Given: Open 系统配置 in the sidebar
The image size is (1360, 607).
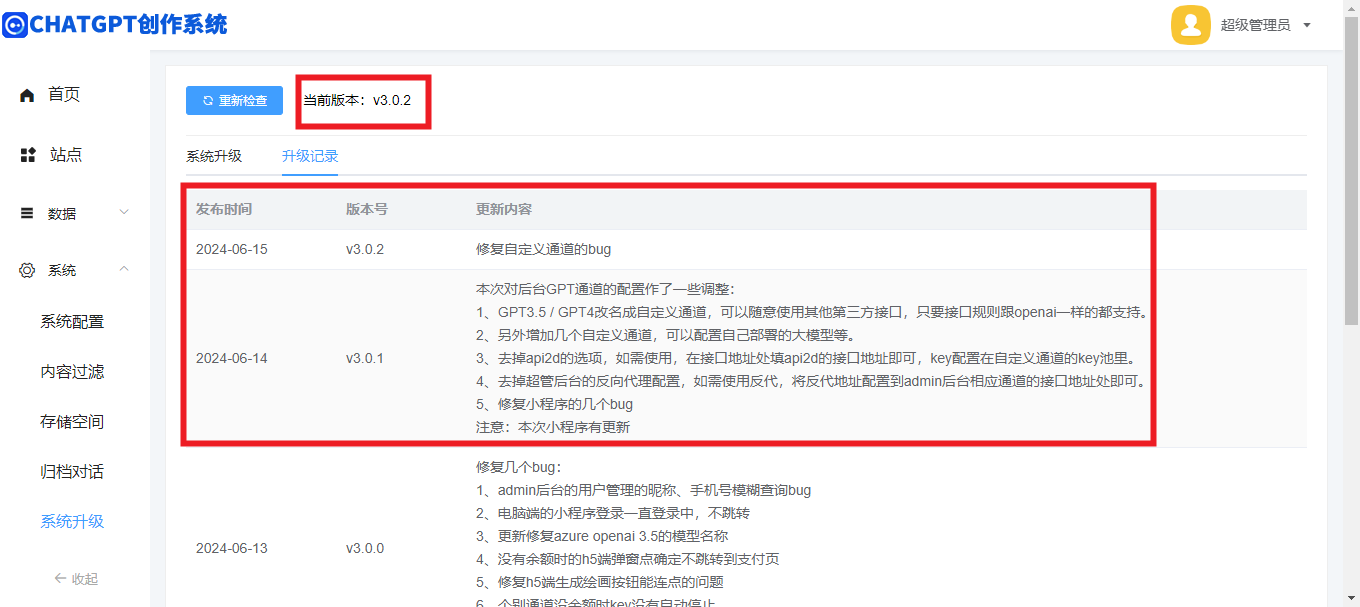Looking at the screenshot, I should tap(72, 321).
